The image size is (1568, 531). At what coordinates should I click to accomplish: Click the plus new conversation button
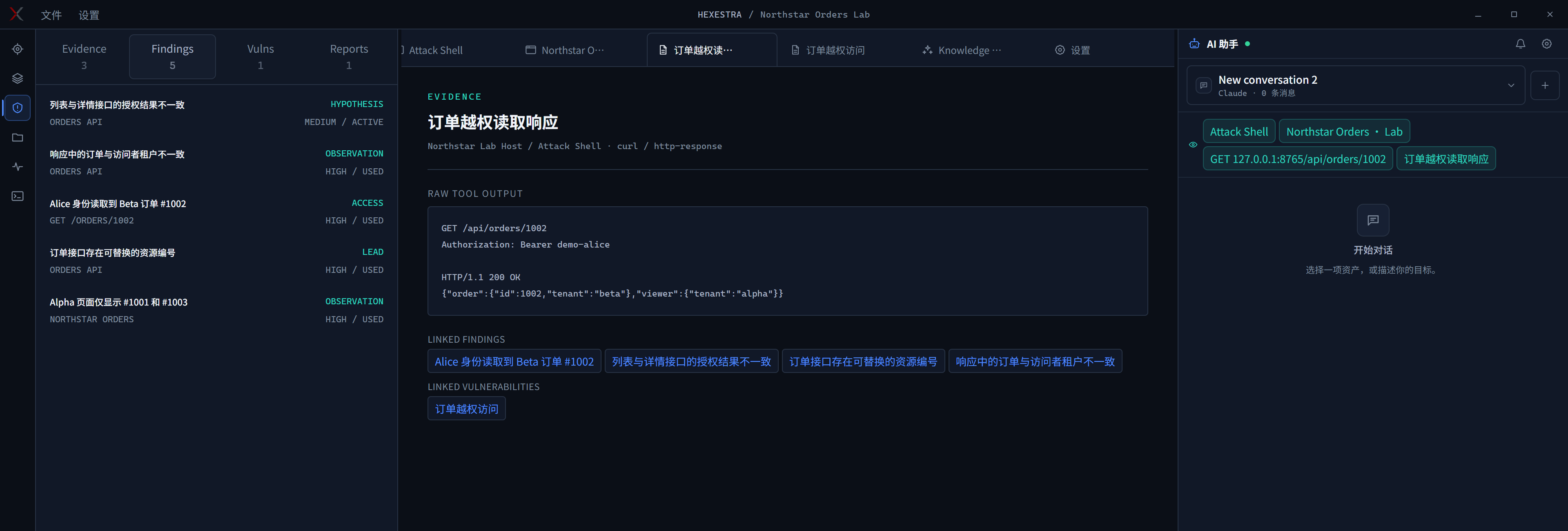coord(1545,85)
